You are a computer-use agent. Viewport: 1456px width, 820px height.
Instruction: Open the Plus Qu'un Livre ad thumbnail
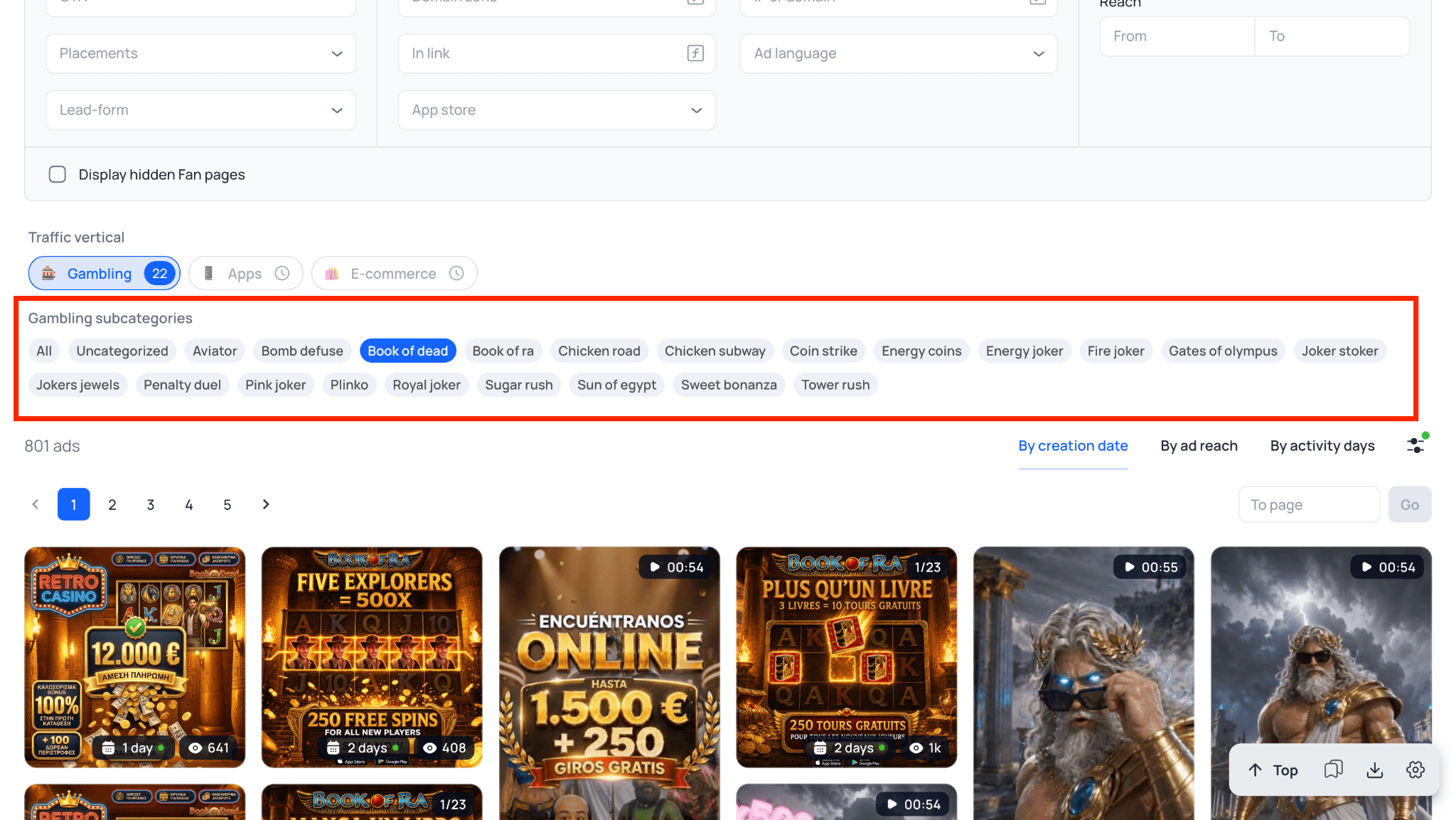pos(846,657)
